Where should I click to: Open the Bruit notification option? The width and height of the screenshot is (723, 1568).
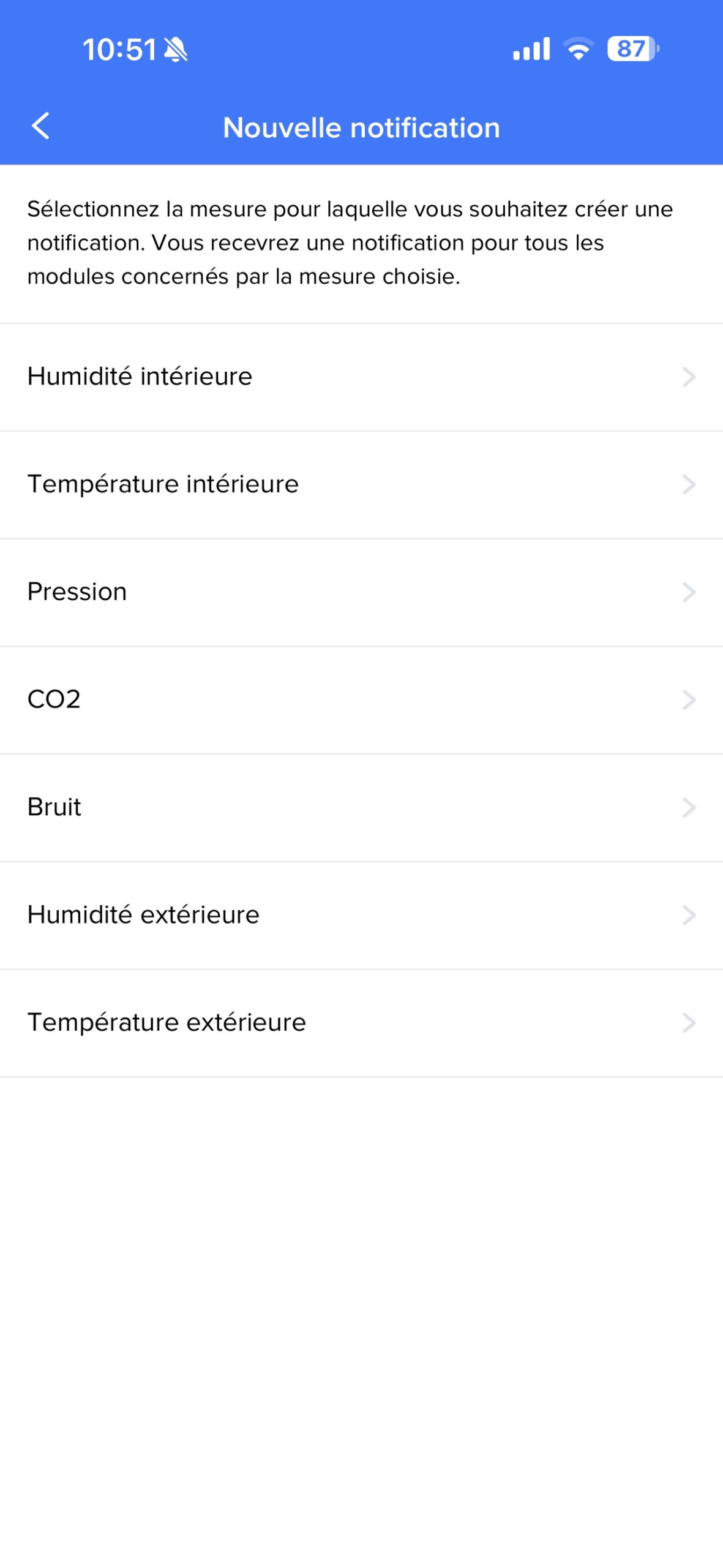click(54, 807)
